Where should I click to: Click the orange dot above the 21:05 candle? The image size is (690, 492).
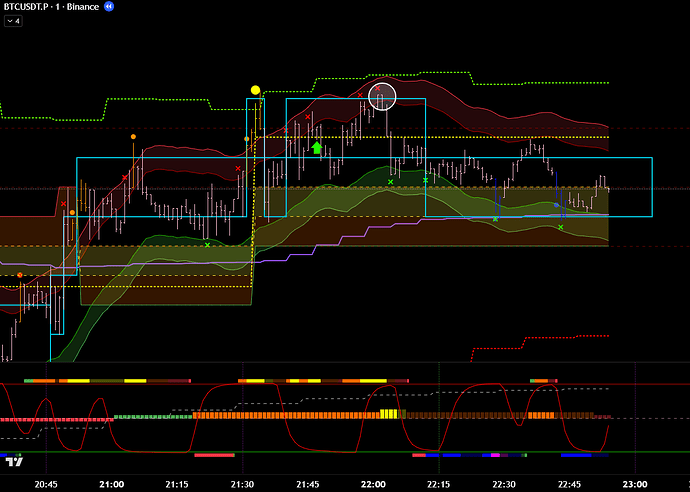point(134,136)
